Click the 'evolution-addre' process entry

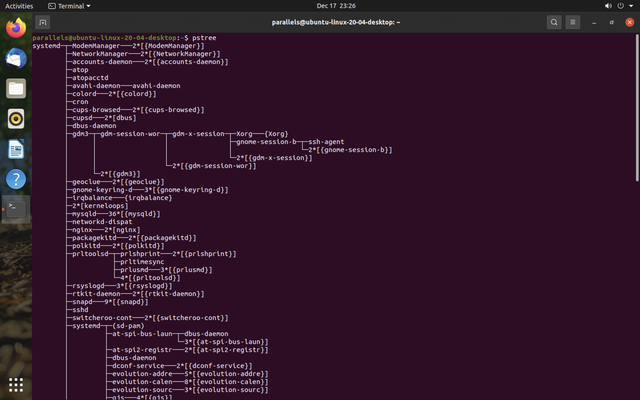pos(142,374)
